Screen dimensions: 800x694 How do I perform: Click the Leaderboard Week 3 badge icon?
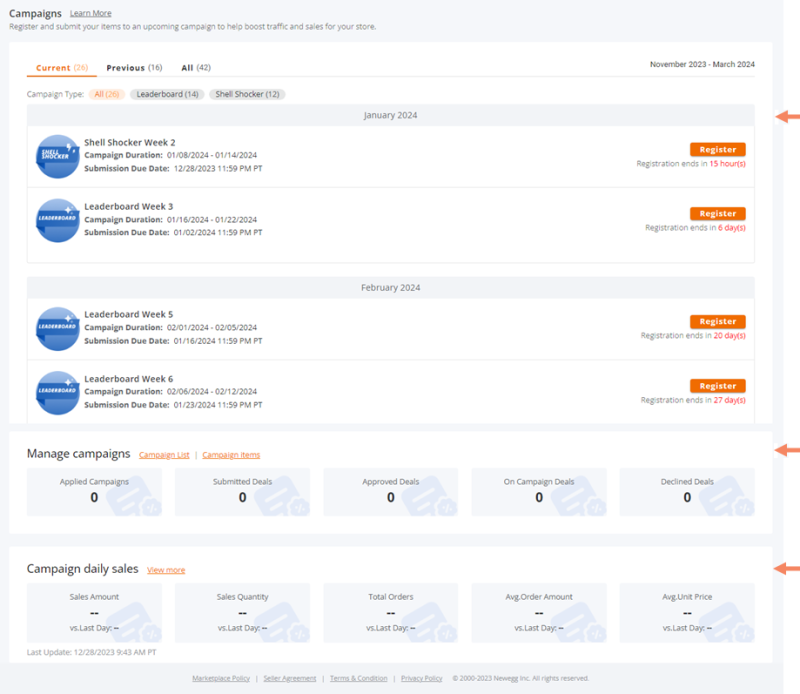[57, 221]
